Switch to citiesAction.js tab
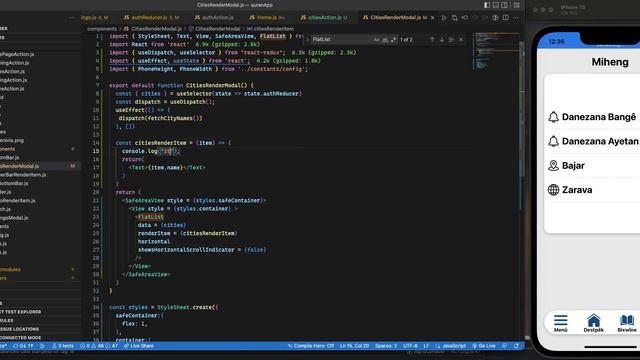This screenshot has height=360, width=640. (325, 18)
